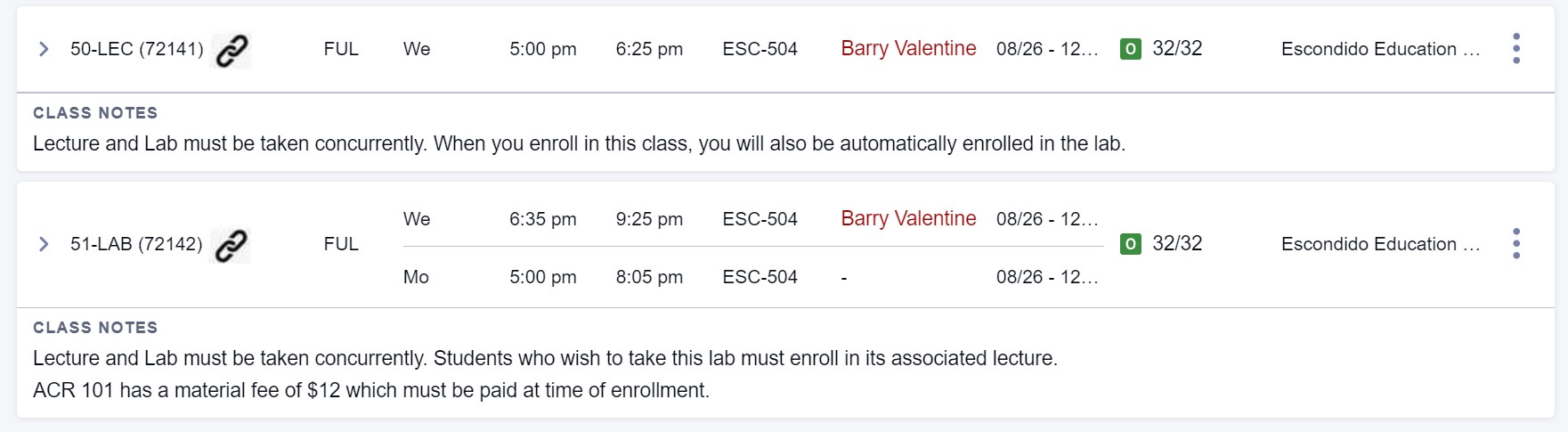The height and width of the screenshot is (432, 1568).
Task: Click the green open-status icon for 51-LAB
Action: (x=1130, y=244)
